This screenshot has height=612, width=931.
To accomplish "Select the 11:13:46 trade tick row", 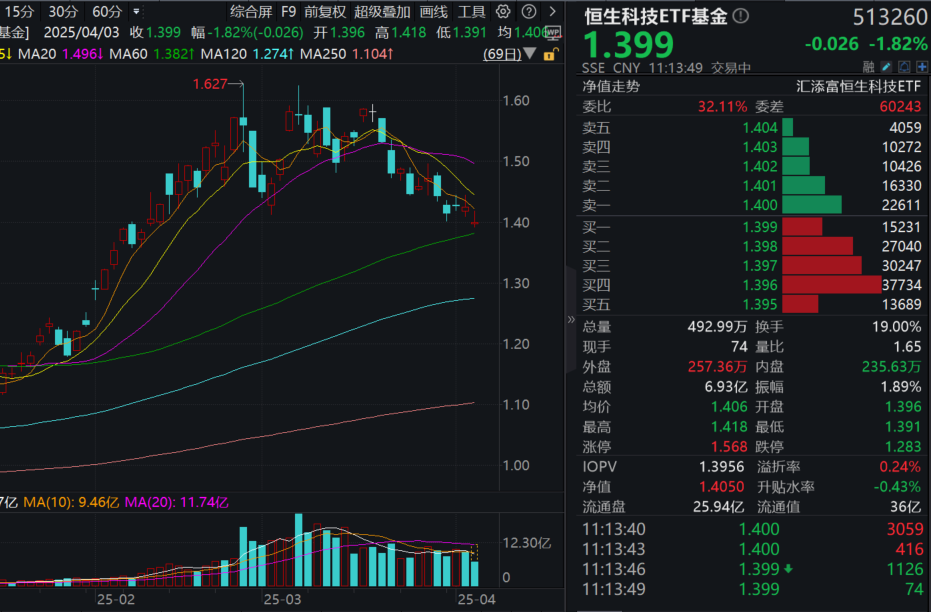I will (x=753, y=569).
